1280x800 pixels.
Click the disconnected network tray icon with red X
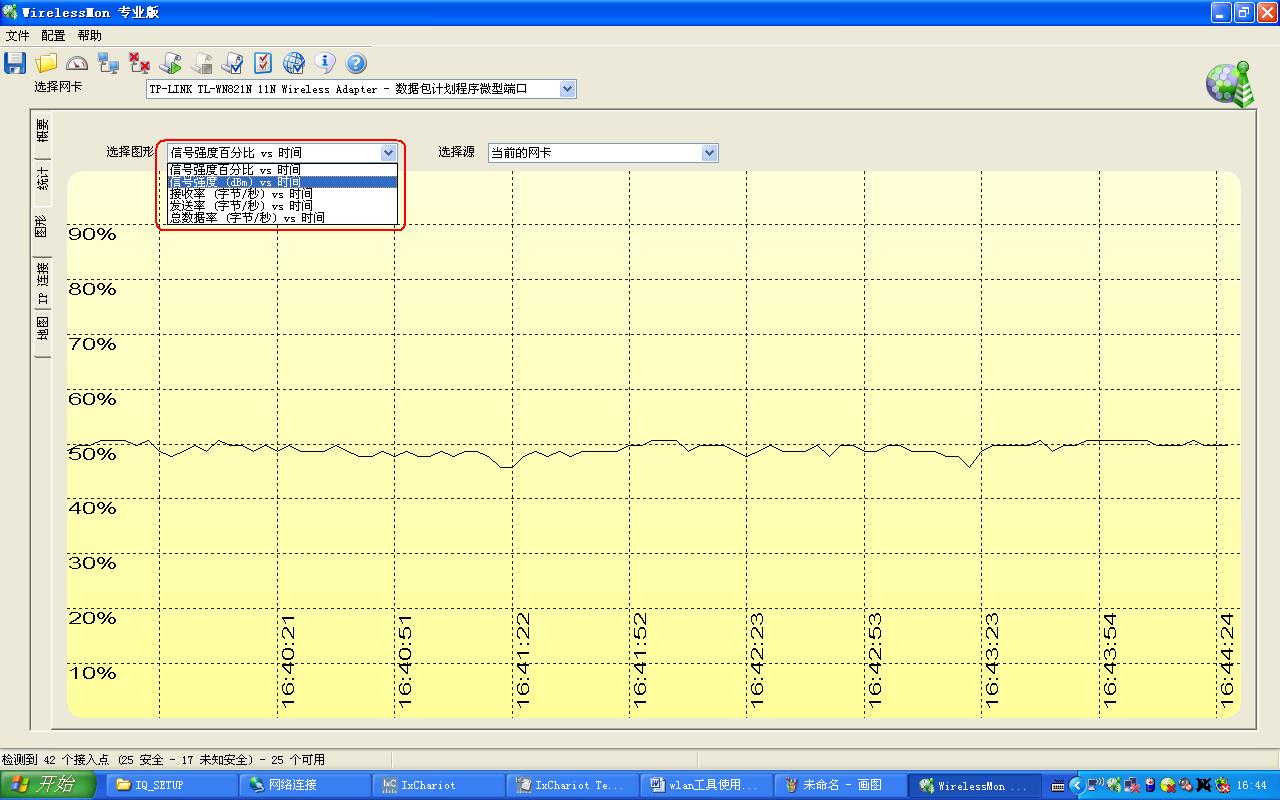click(1132, 785)
